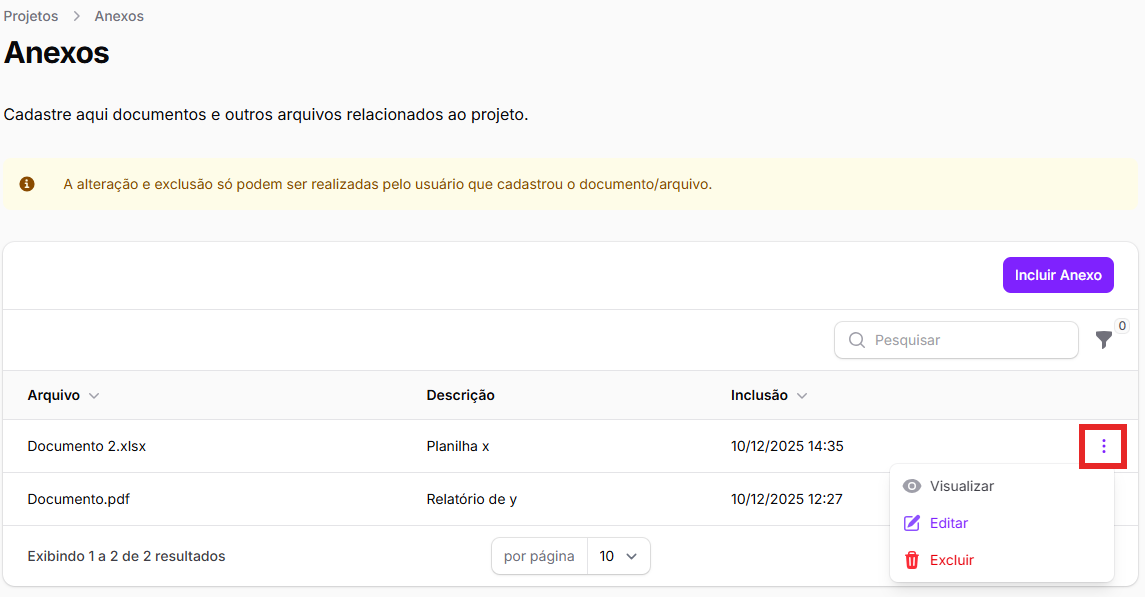Click the info icon in the yellow notice
Viewport: 1145px width, 597px height.
pyautogui.click(x=27, y=184)
